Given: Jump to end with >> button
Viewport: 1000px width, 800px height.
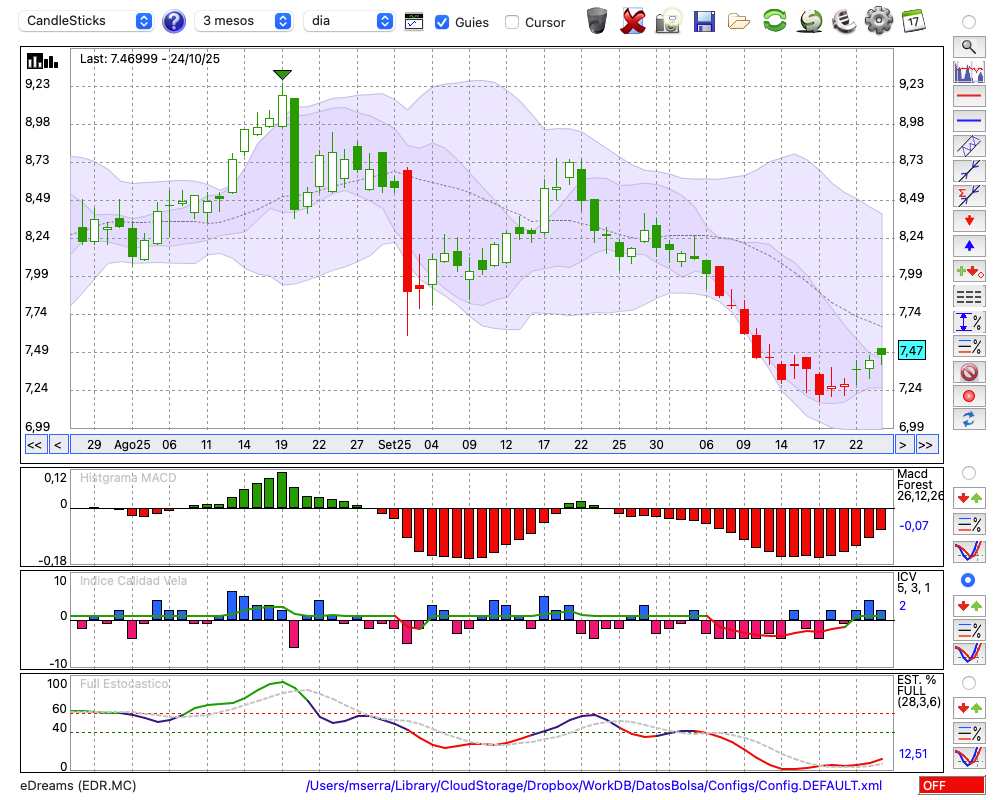Looking at the screenshot, I should pyautogui.click(x=926, y=445).
